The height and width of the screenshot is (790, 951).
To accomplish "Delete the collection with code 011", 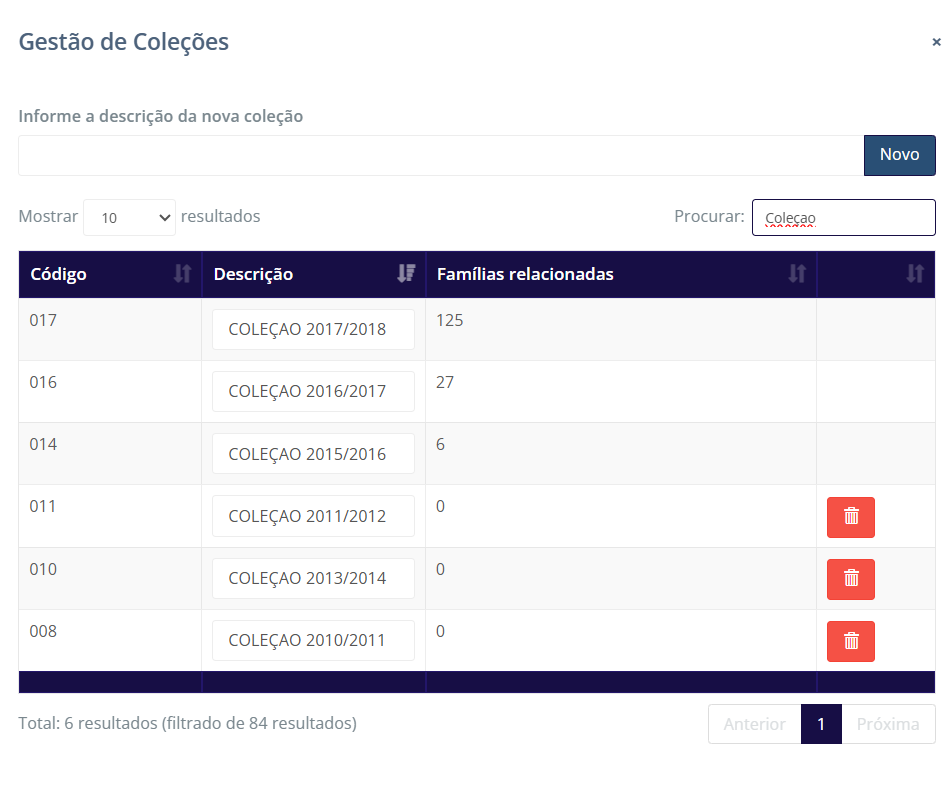I will (x=850, y=516).
